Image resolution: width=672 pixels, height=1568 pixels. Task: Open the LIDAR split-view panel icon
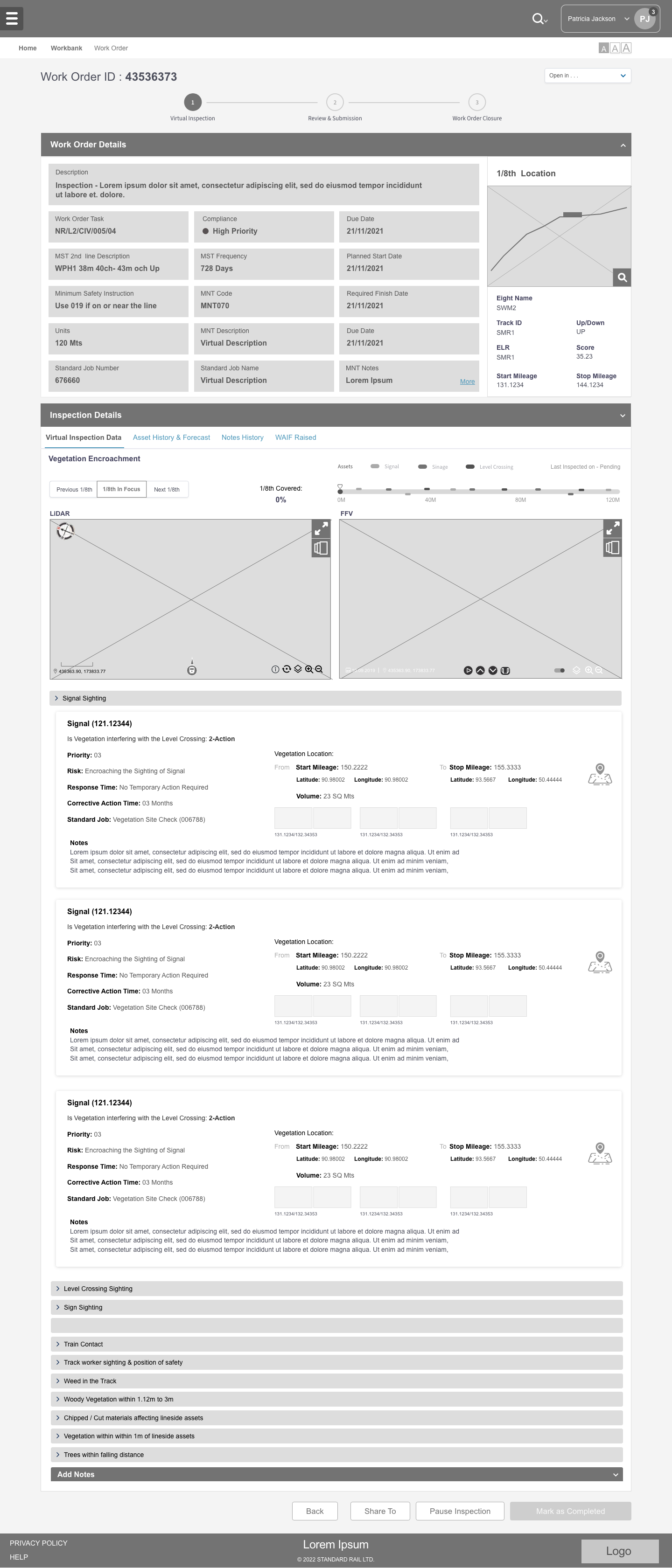(321, 548)
